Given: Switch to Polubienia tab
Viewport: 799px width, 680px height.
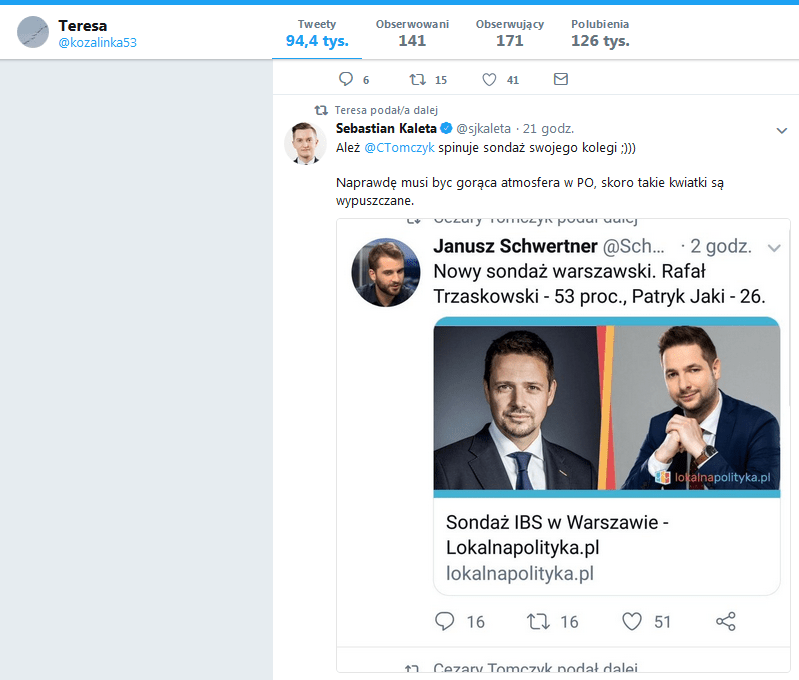Looking at the screenshot, I should click(600, 32).
